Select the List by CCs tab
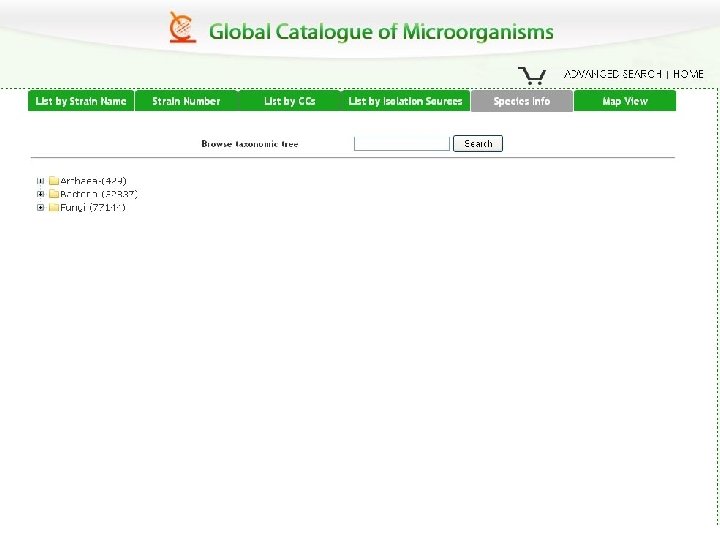This screenshot has height=540, width=720. [290, 101]
